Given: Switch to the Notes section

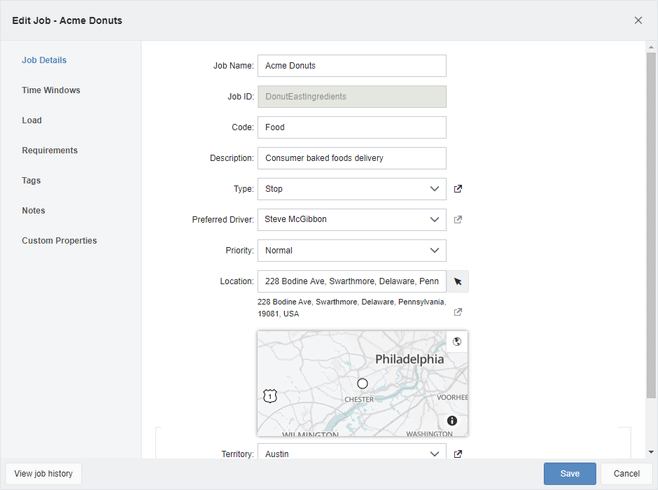Looking at the screenshot, I should [34, 211].
